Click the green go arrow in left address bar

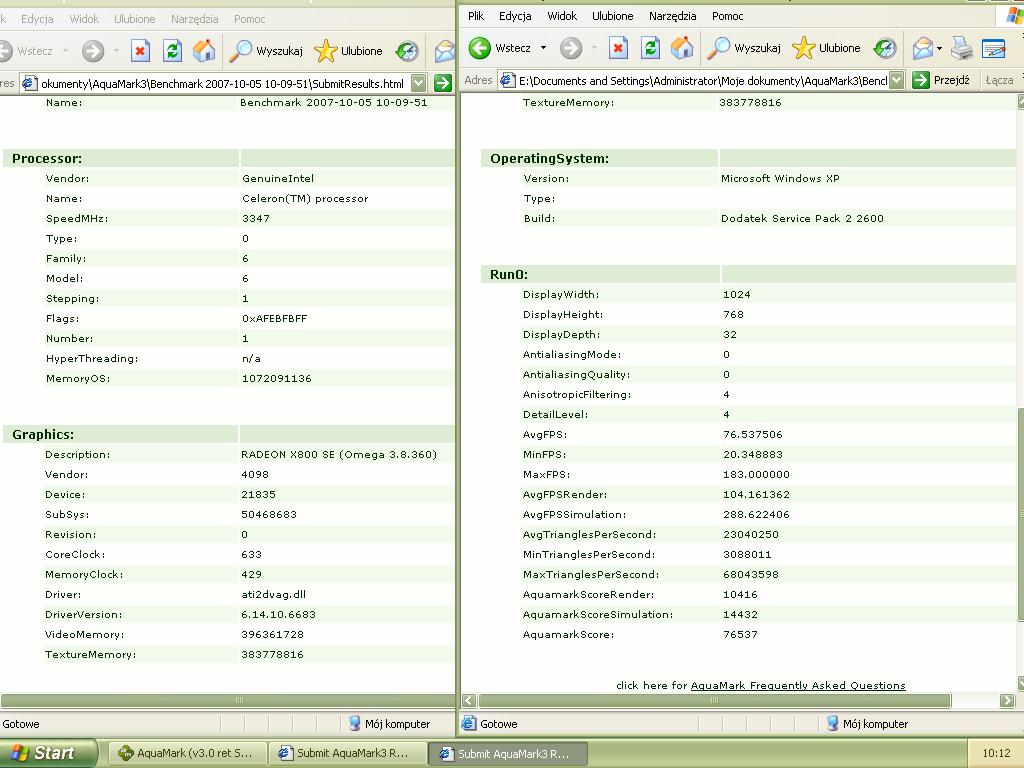[443, 83]
